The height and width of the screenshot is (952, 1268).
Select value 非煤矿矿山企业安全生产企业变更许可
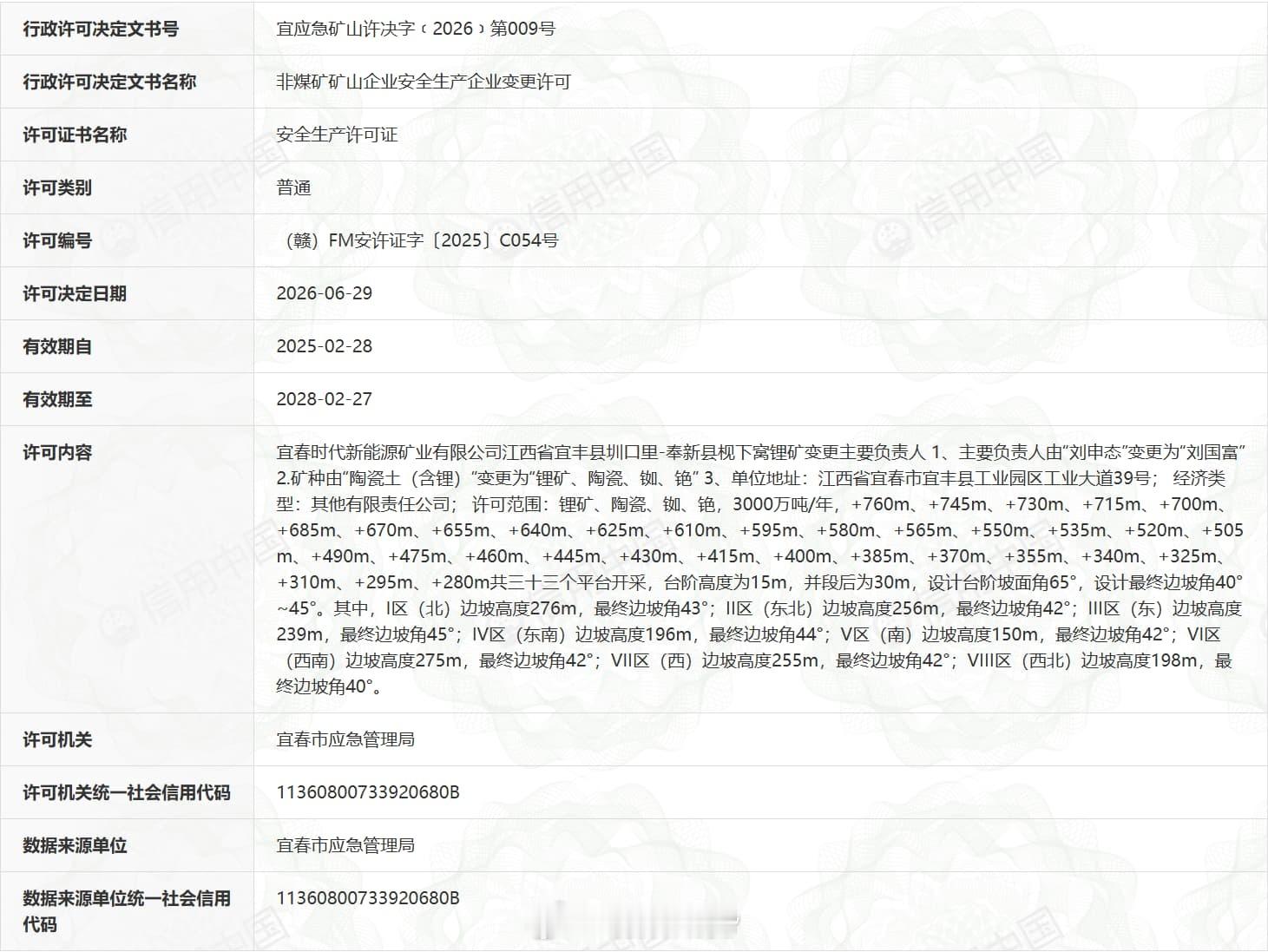(x=424, y=82)
